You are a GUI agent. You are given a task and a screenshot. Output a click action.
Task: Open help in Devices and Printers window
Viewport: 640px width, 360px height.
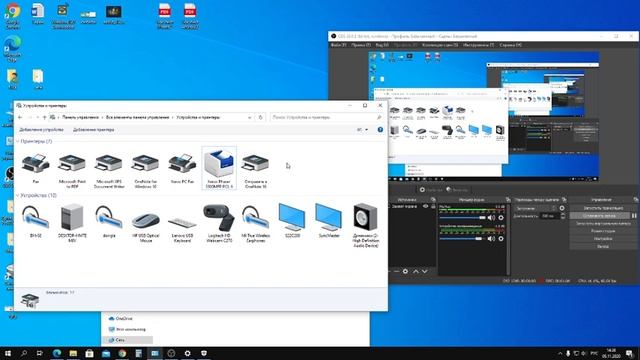[380, 129]
